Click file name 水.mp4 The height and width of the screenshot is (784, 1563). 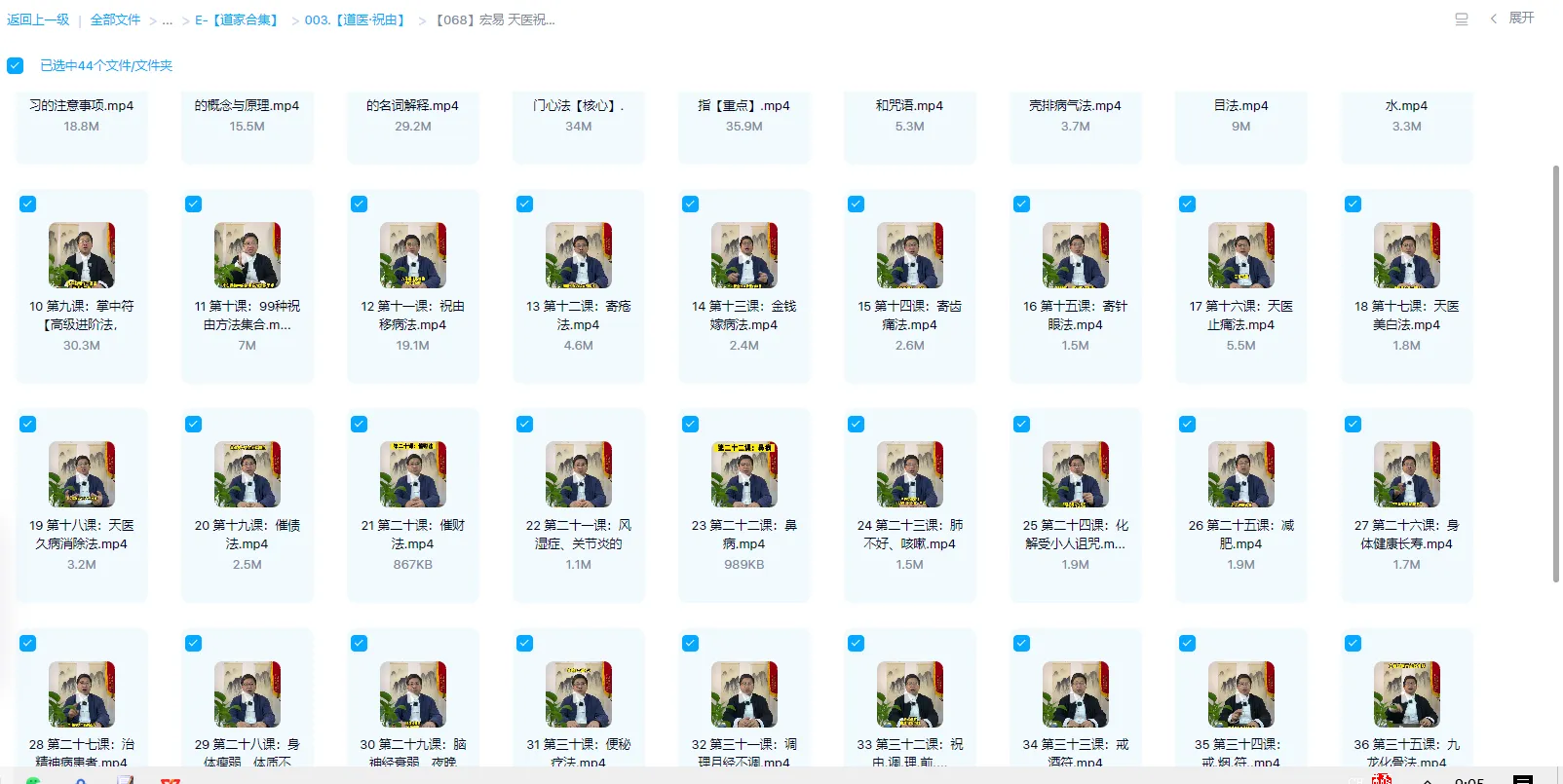tap(1406, 105)
